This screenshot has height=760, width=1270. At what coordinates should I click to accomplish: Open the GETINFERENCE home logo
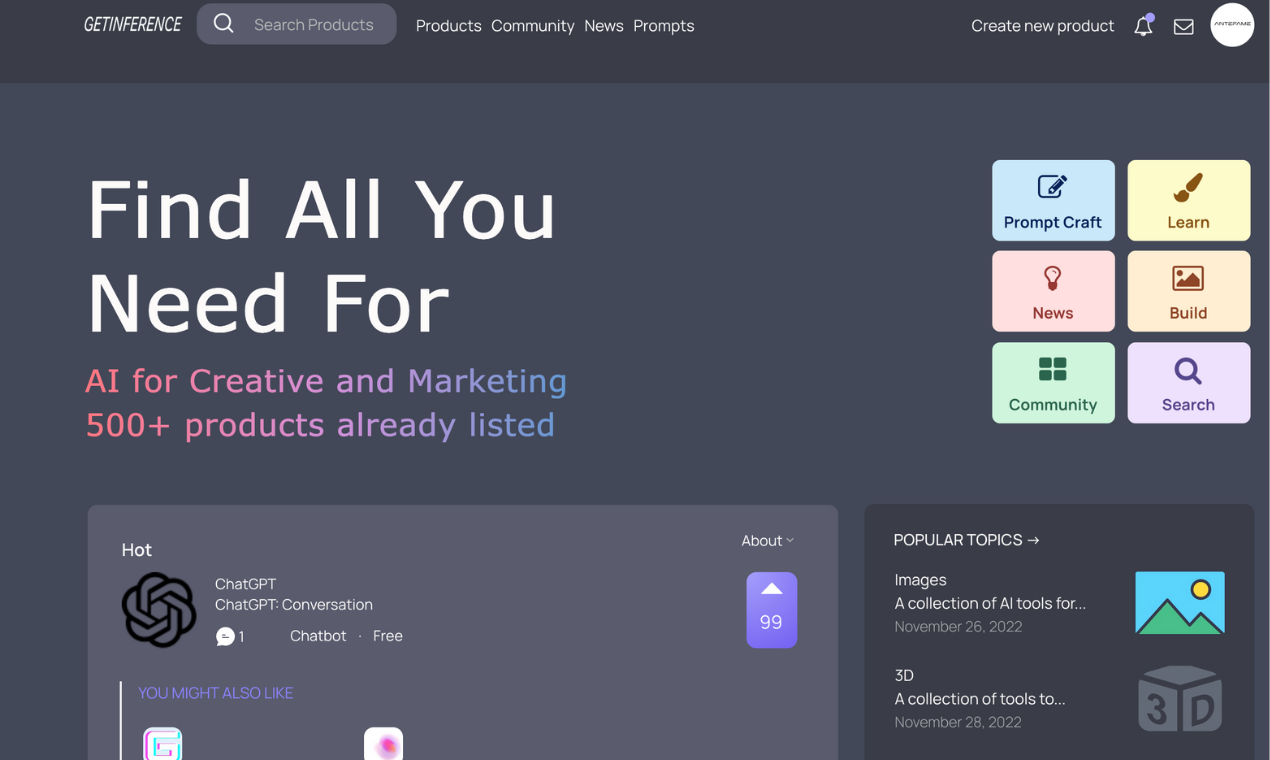tap(133, 23)
